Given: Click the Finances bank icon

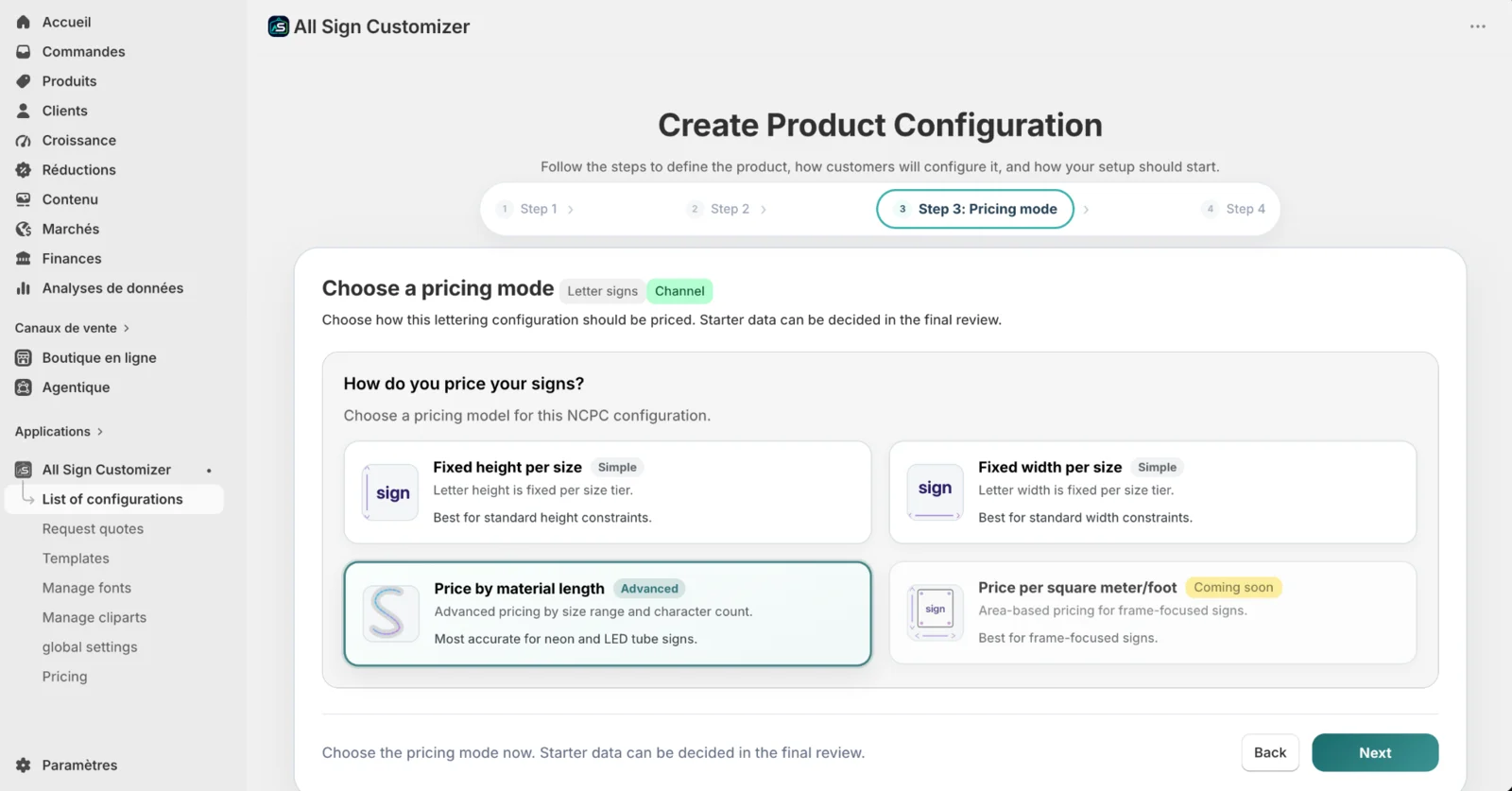Looking at the screenshot, I should tap(24, 258).
